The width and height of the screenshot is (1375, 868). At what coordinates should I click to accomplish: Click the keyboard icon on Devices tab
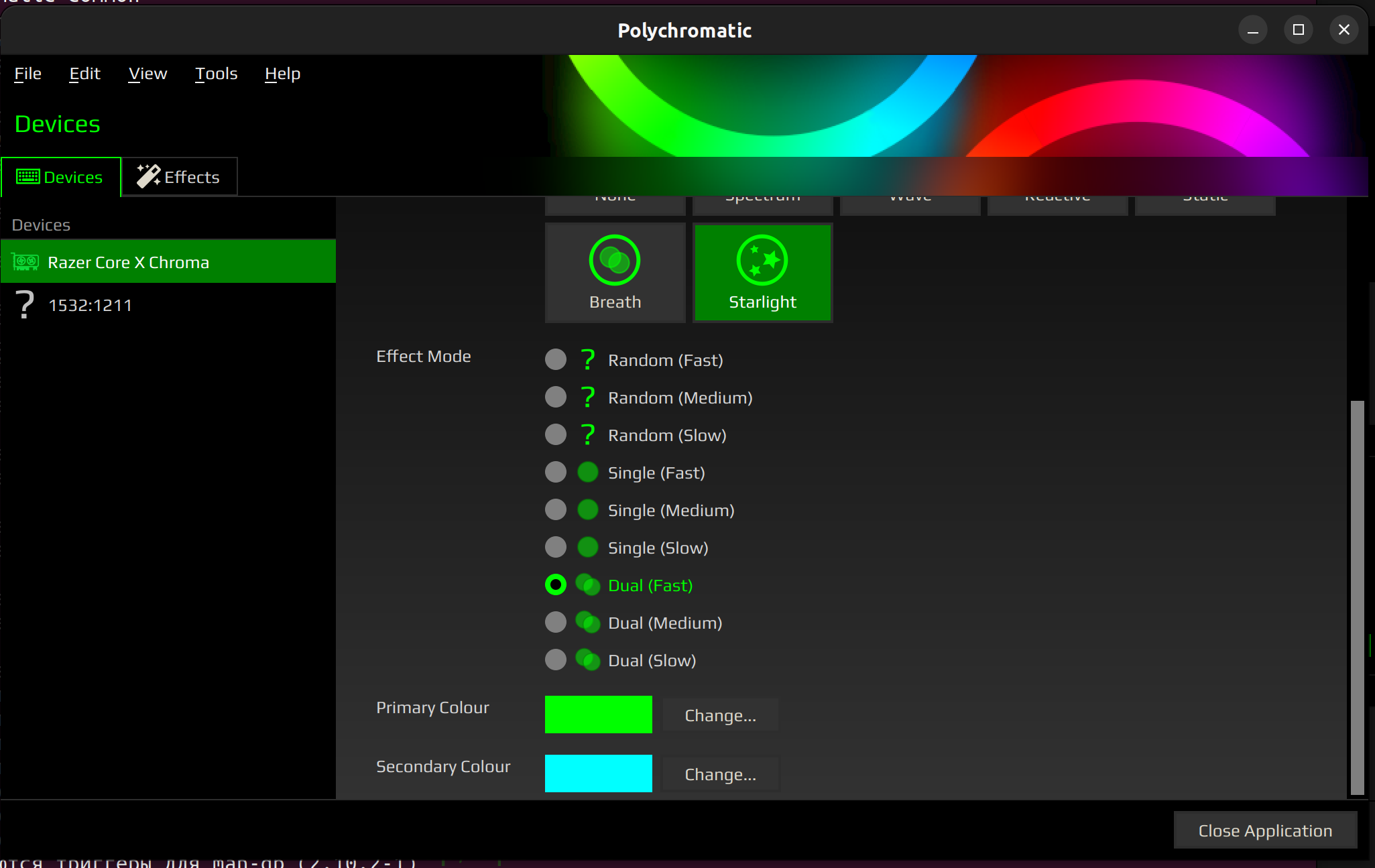(28, 177)
